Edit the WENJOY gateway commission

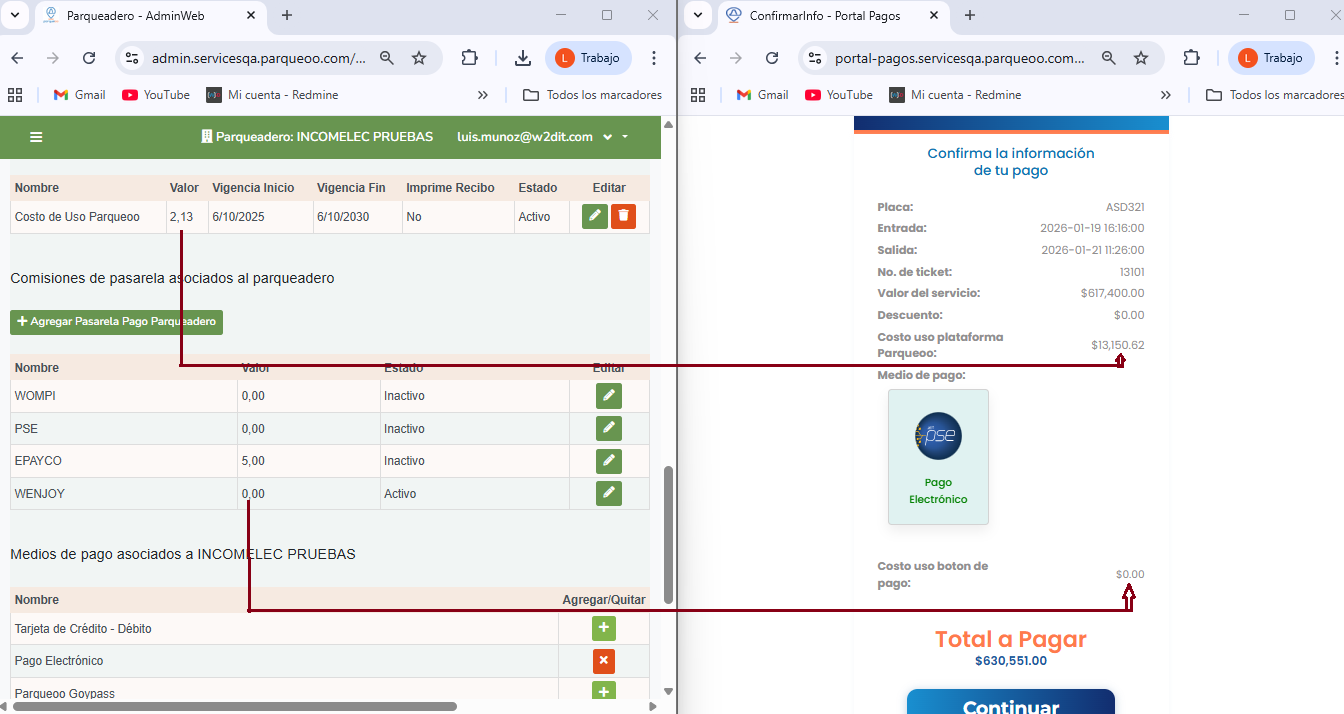coord(608,493)
